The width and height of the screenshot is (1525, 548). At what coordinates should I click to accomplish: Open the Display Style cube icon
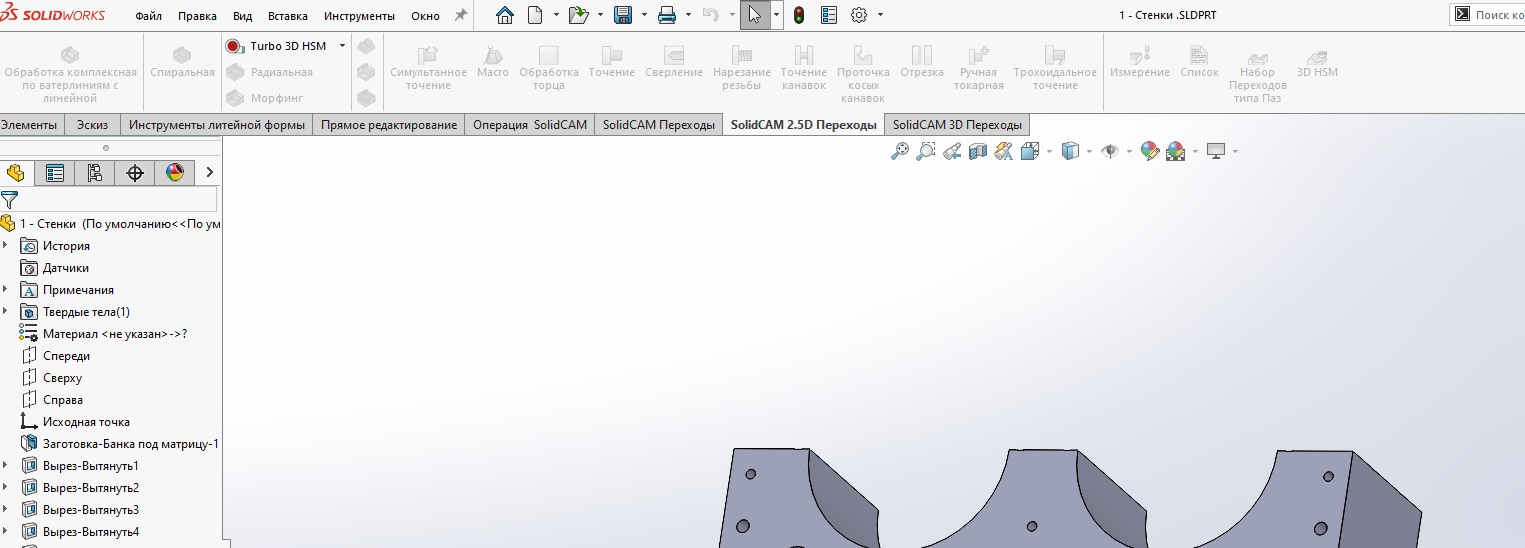(x=1069, y=151)
